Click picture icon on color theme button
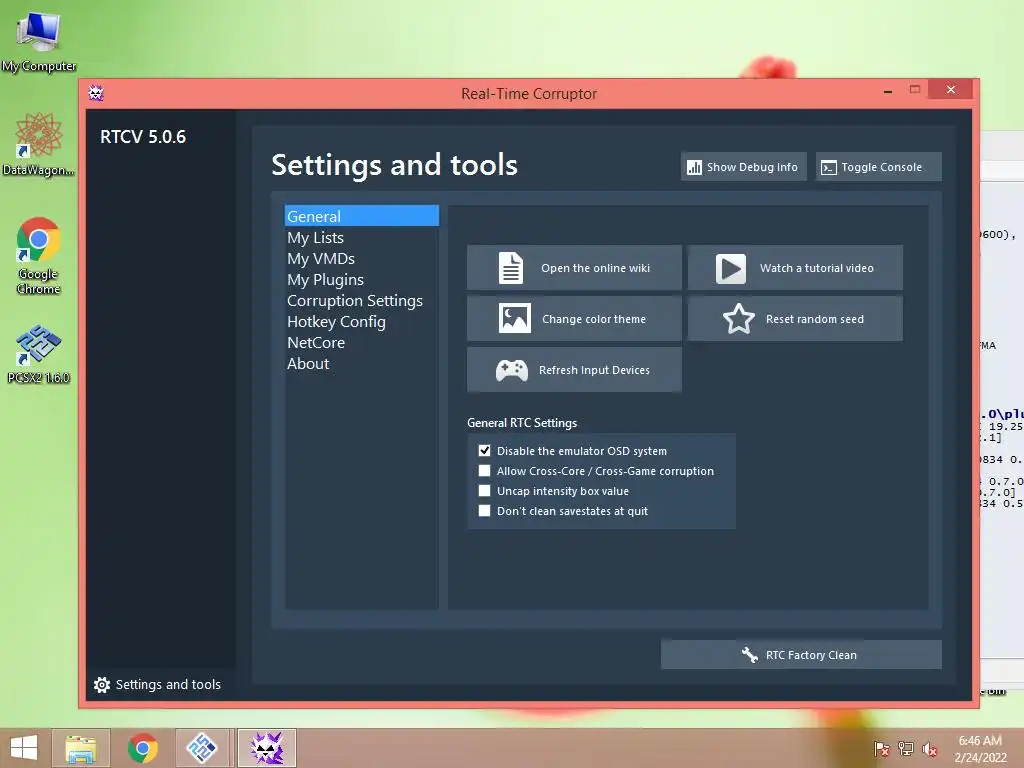 click(515, 319)
